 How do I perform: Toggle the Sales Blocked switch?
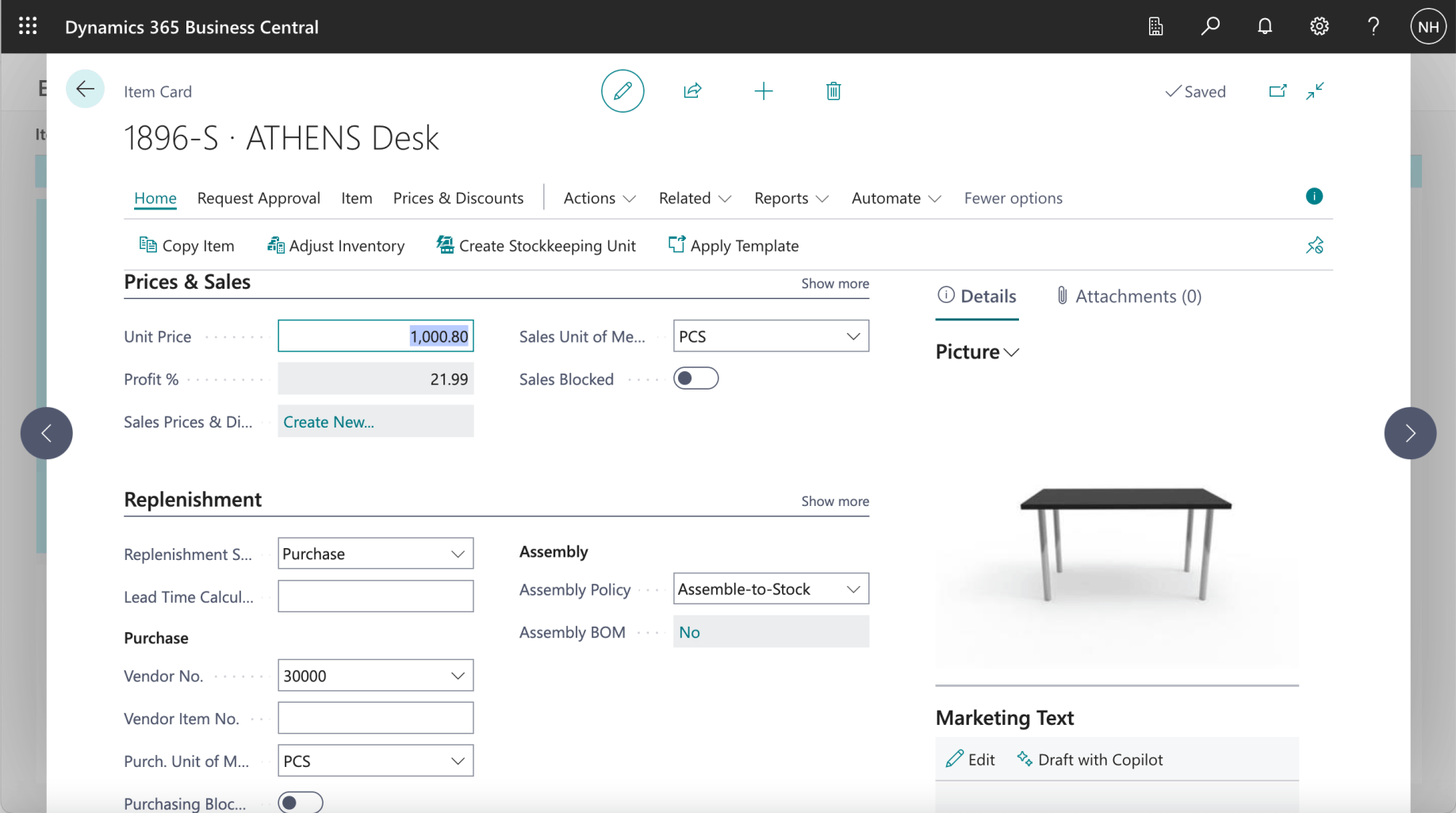point(695,378)
